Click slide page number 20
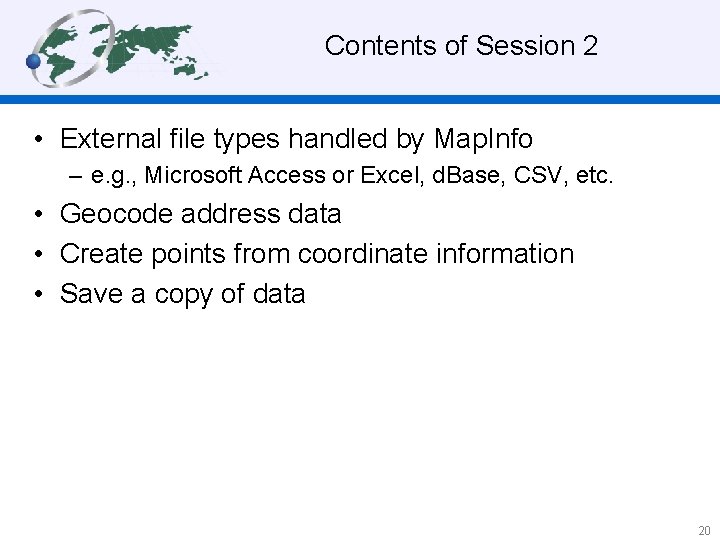Screen dimensions: 720x540 704,530
